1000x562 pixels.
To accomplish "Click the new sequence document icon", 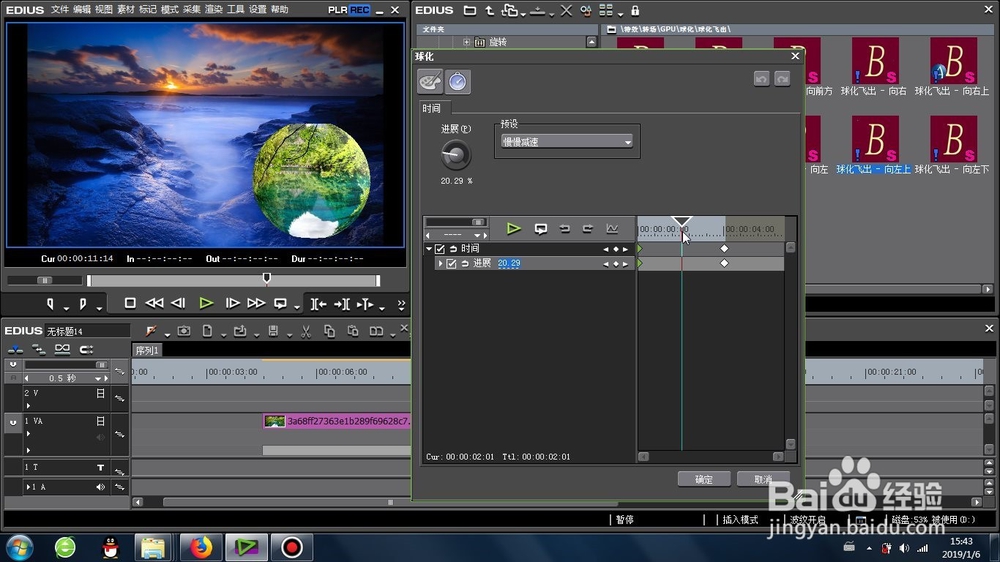I will pyautogui.click(x=207, y=331).
